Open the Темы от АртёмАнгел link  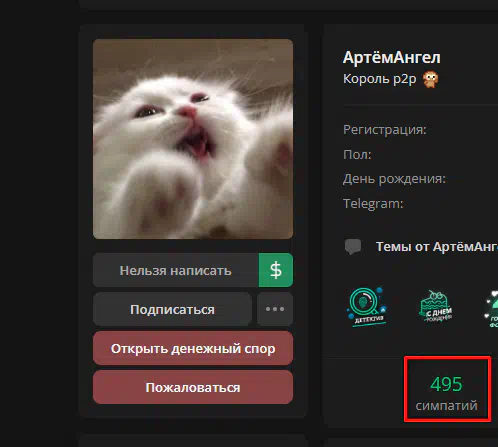tap(437, 247)
